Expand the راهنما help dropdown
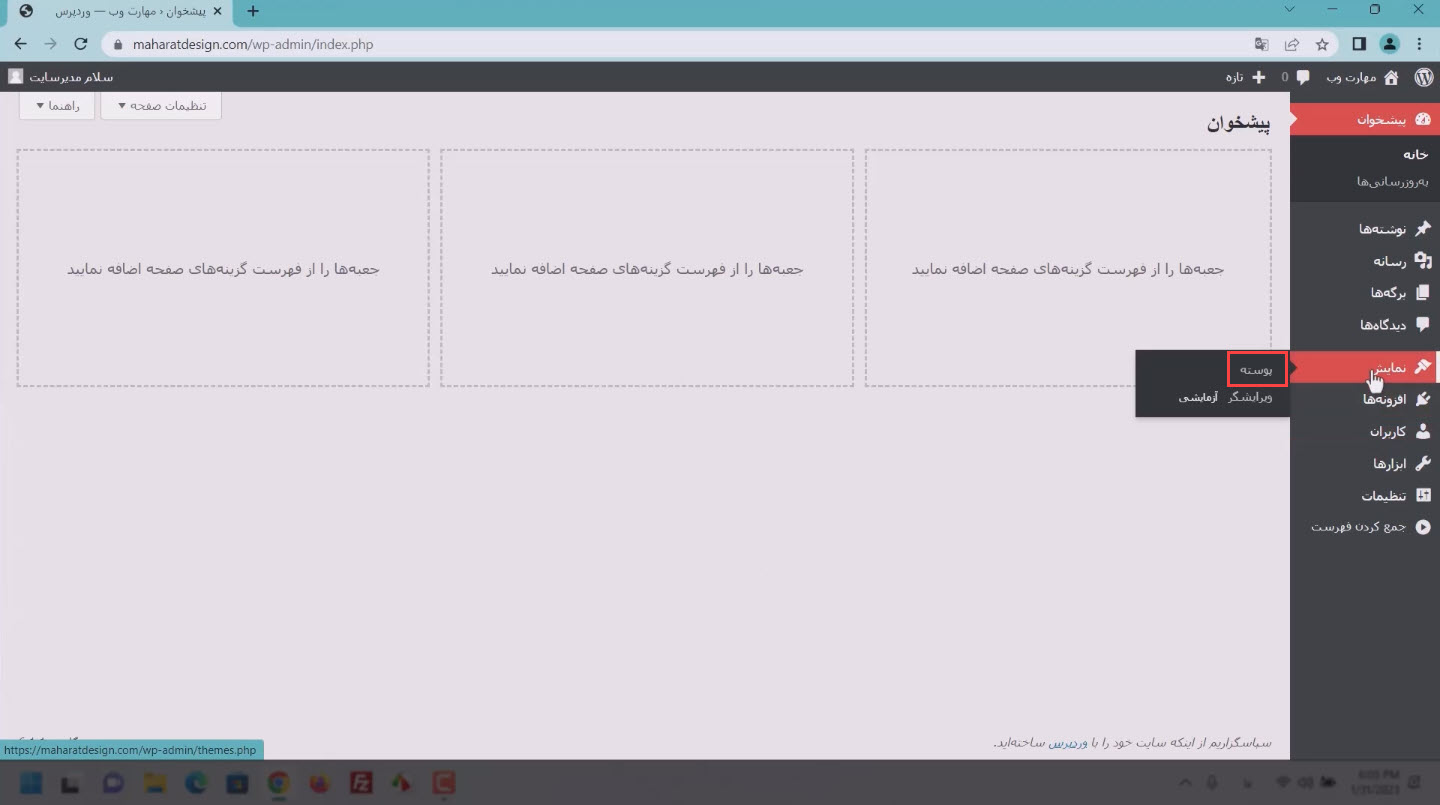Viewport: 1440px width, 805px height. (x=57, y=106)
